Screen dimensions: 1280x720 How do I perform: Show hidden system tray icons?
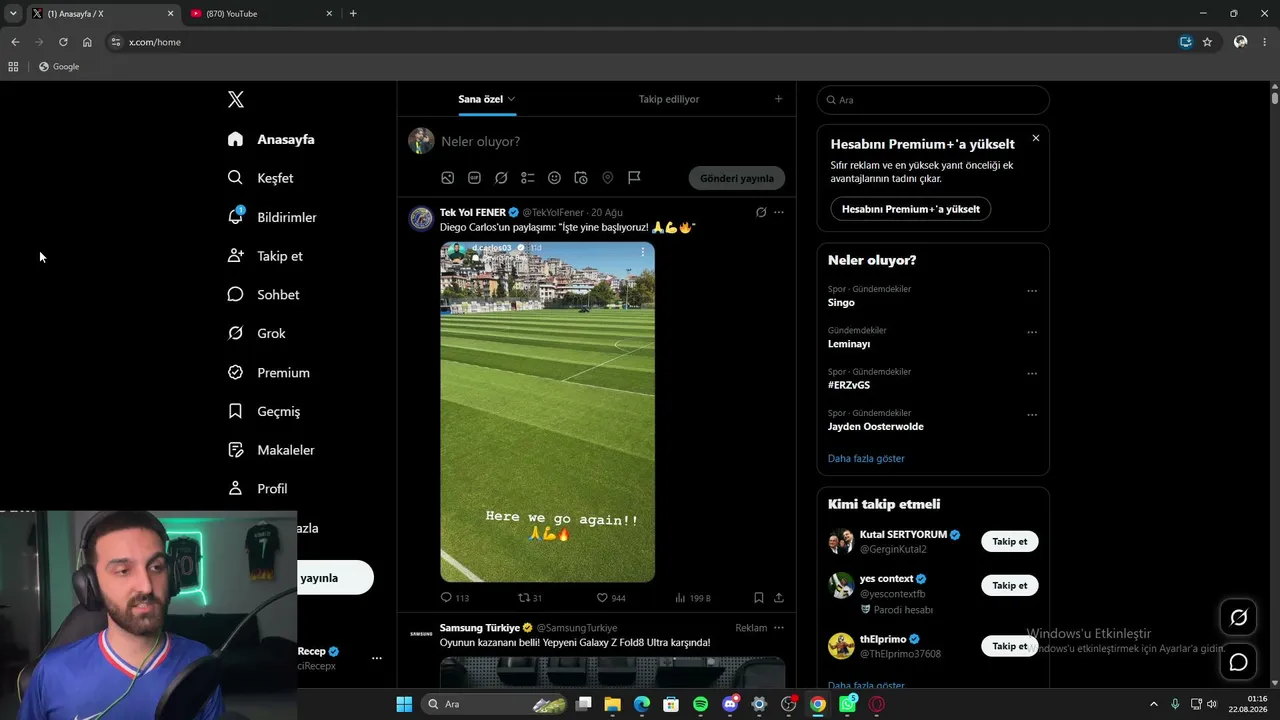[x=1153, y=704]
